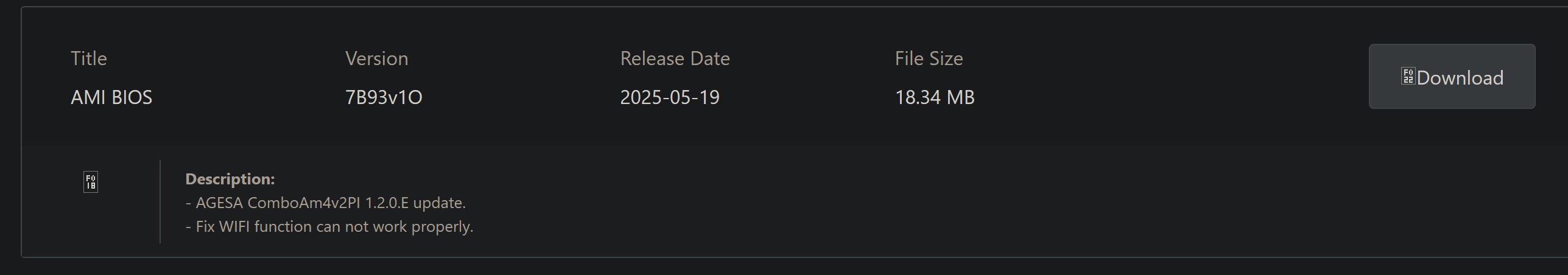Click the Fix WIFI function description line
Screen dimensions: 1568x275
[329, 226]
